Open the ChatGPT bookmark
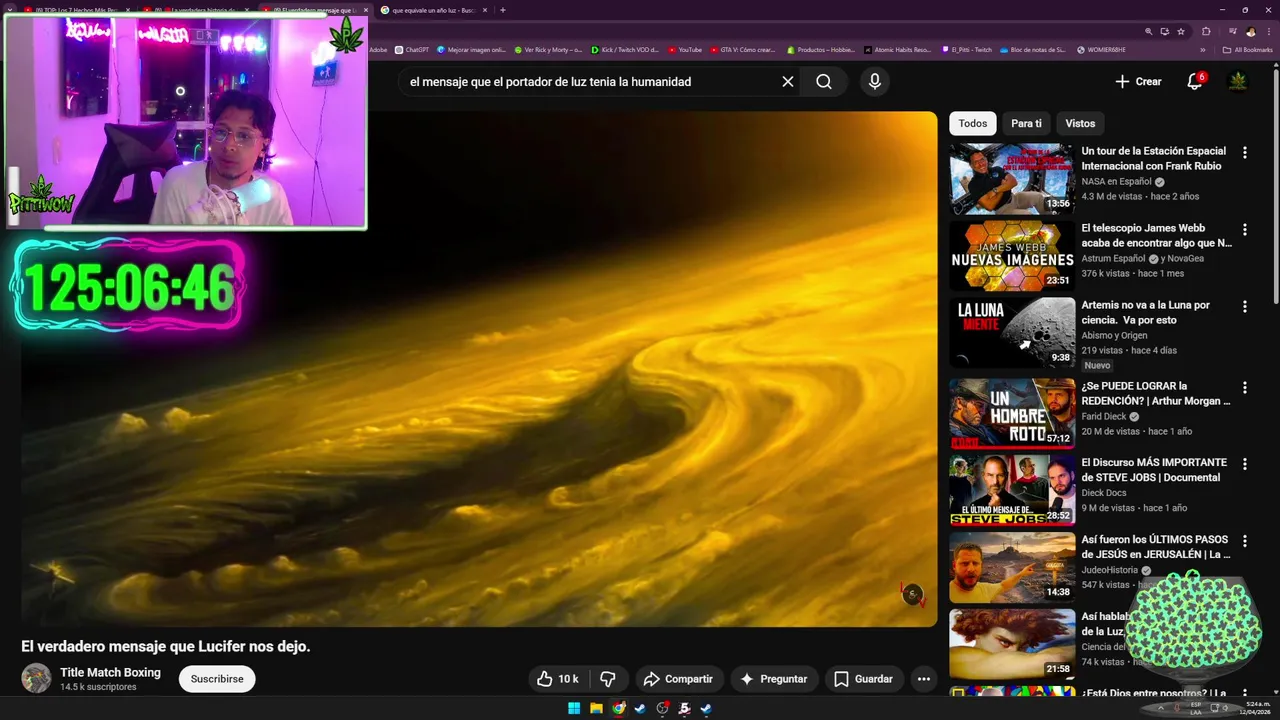The width and height of the screenshot is (1280, 720). click(x=412, y=49)
